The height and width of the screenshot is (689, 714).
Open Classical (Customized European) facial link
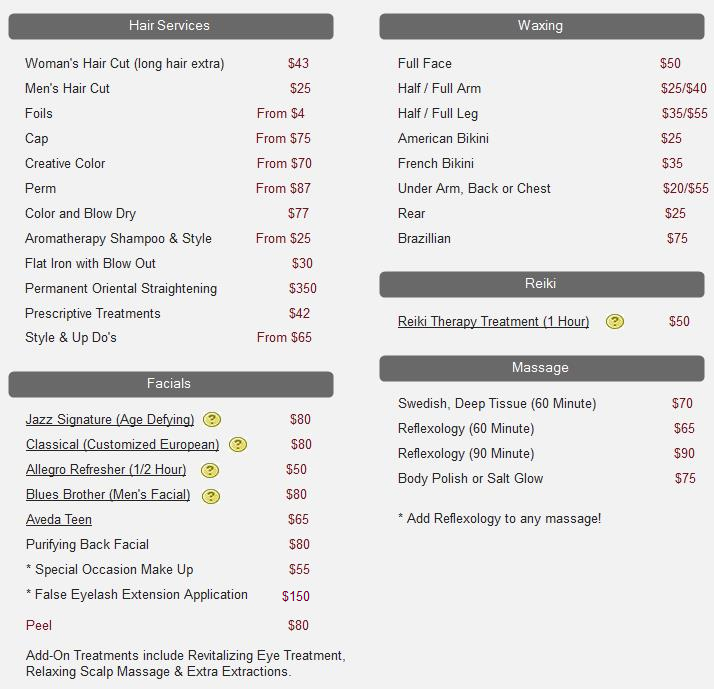tap(122, 445)
